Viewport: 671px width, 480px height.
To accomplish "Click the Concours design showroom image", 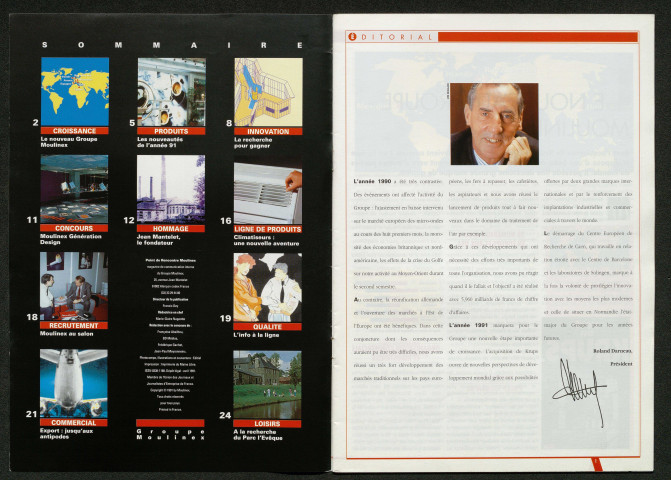I will (75, 188).
